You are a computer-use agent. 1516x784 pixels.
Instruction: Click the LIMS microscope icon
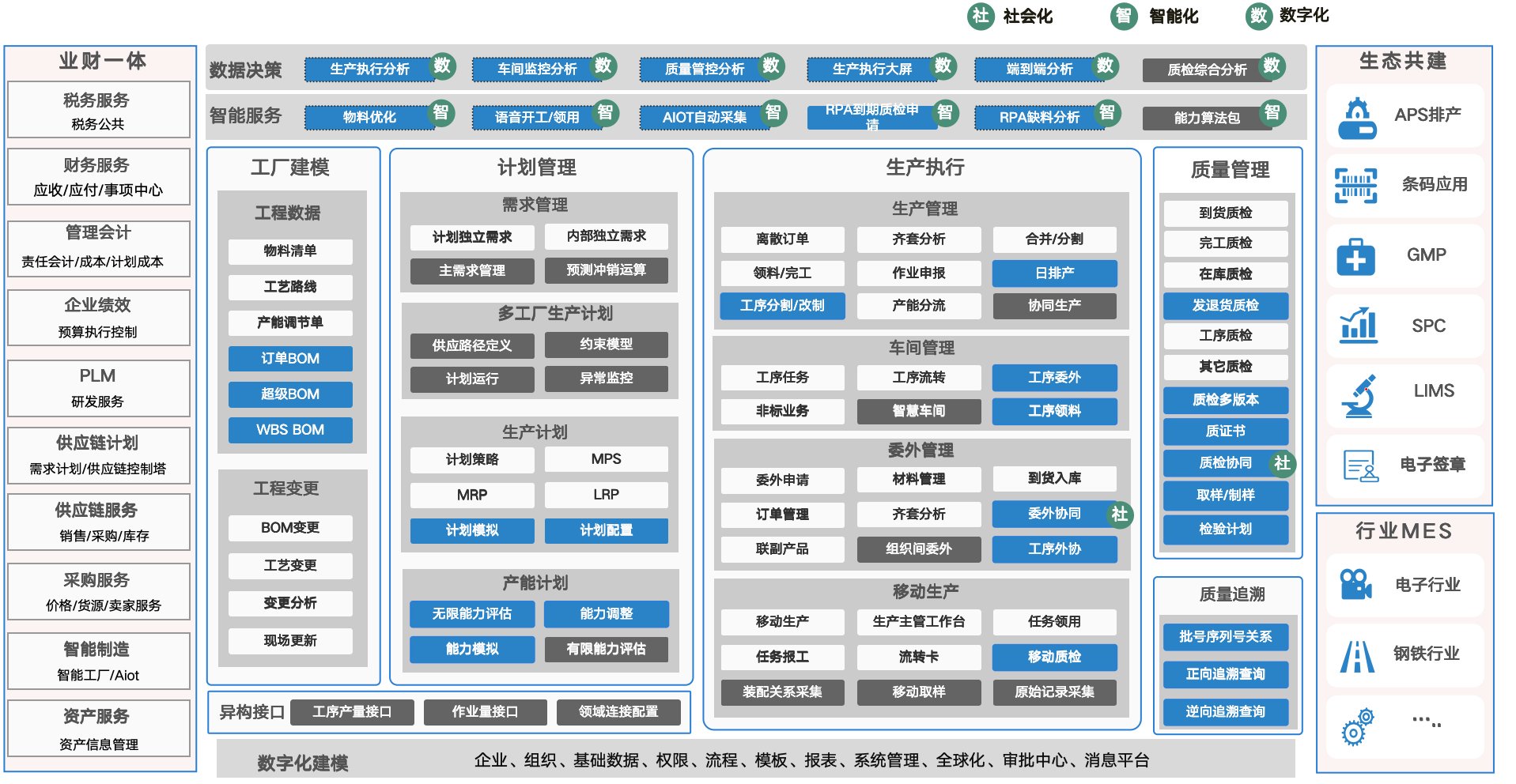(x=1358, y=396)
